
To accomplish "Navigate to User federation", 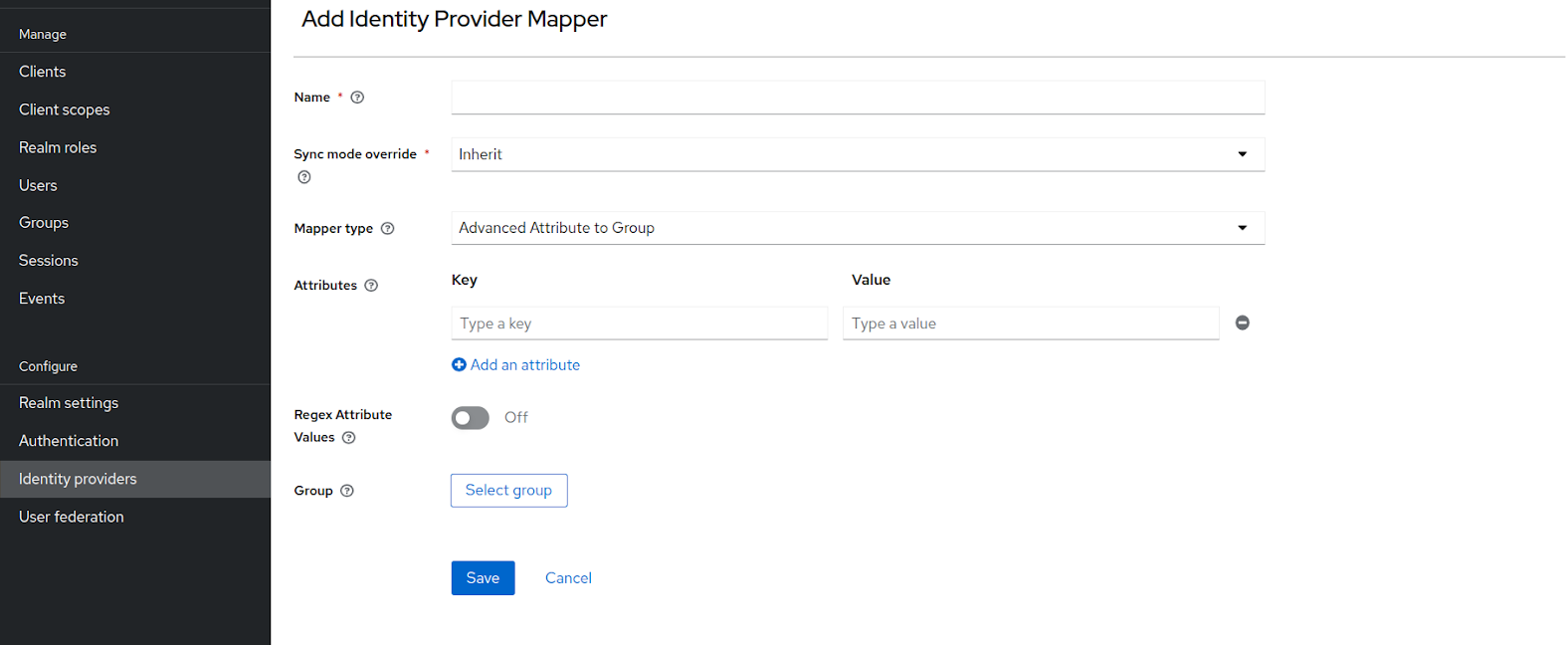I will pyautogui.click(x=72, y=517).
